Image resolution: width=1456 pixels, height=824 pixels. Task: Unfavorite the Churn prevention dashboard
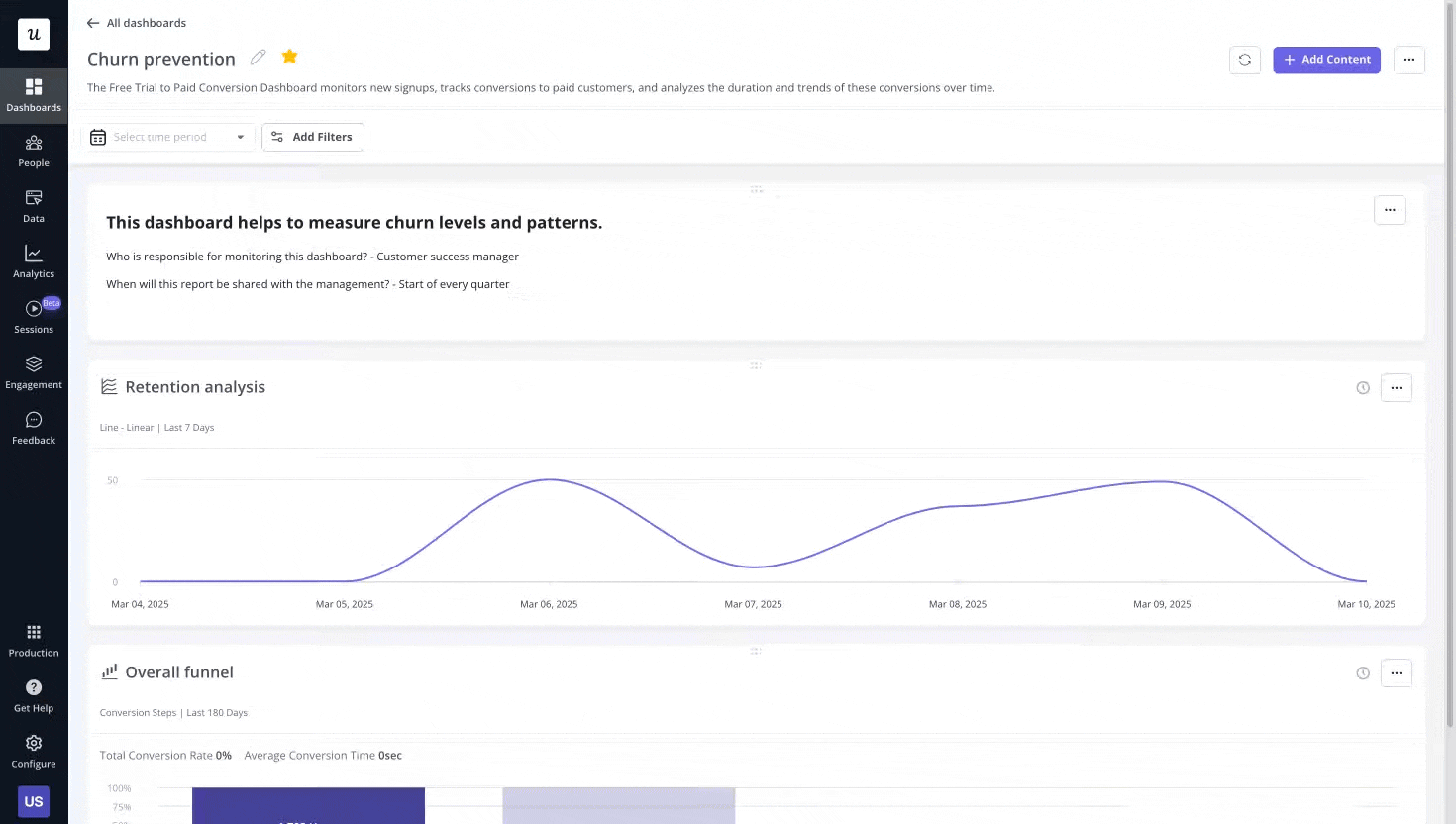pyautogui.click(x=288, y=56)
